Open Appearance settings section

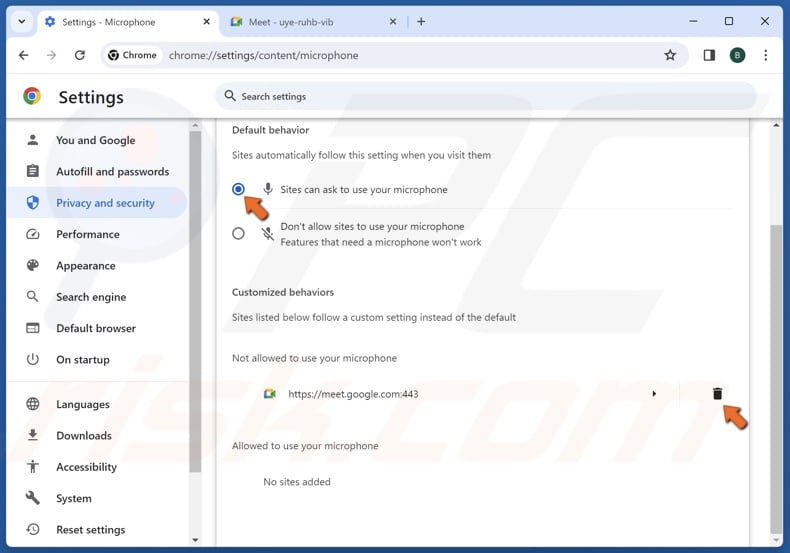pos(97,265)
